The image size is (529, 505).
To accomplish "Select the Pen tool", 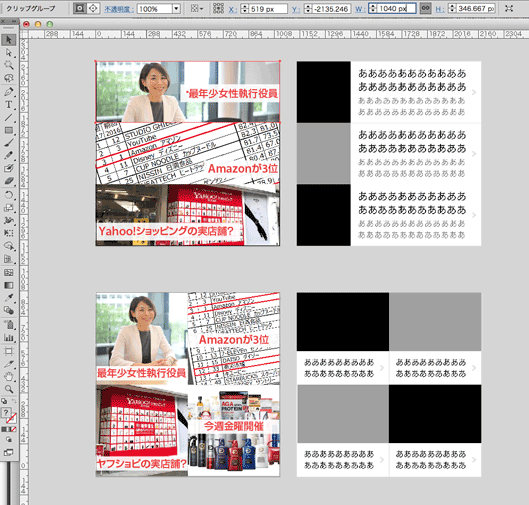I will (x=9, y=91).
